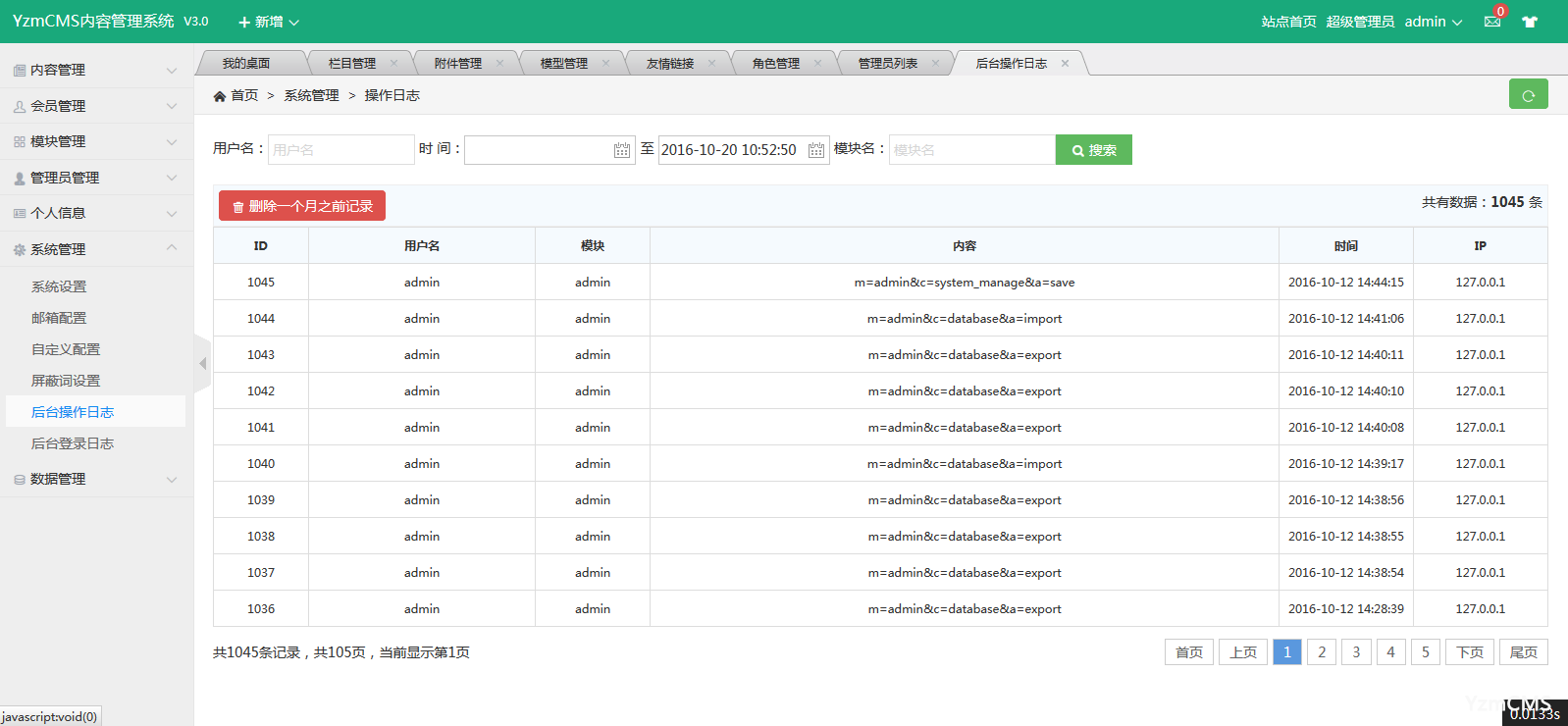
Task: Click the home icon in breadcrumb
Action: (x=220, y=96)
